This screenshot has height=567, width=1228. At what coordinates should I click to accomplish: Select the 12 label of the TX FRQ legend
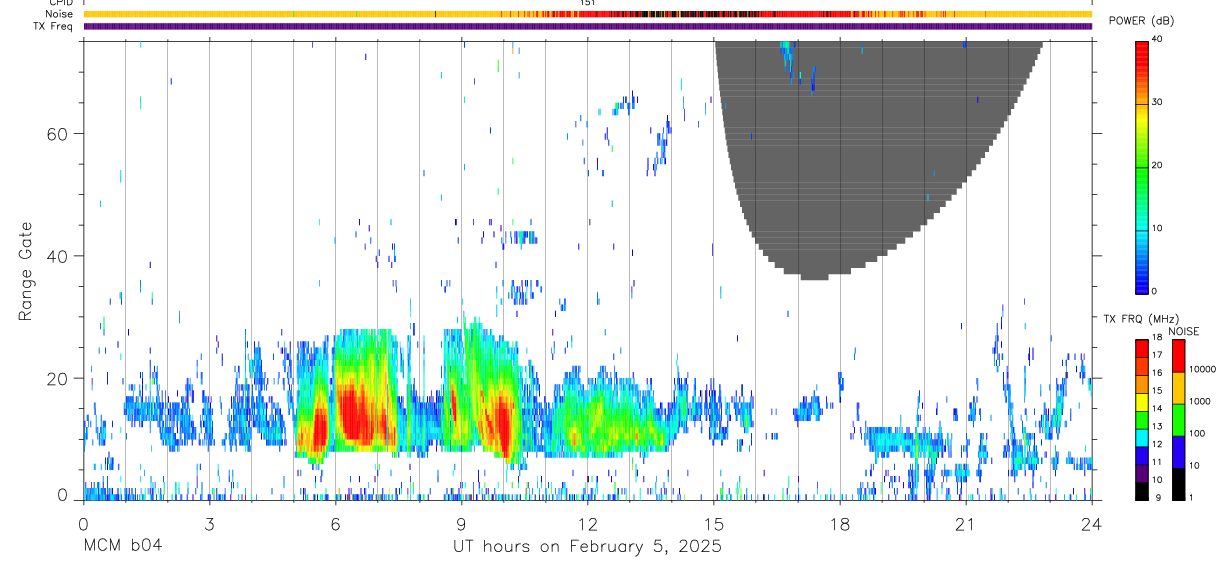1157,444
